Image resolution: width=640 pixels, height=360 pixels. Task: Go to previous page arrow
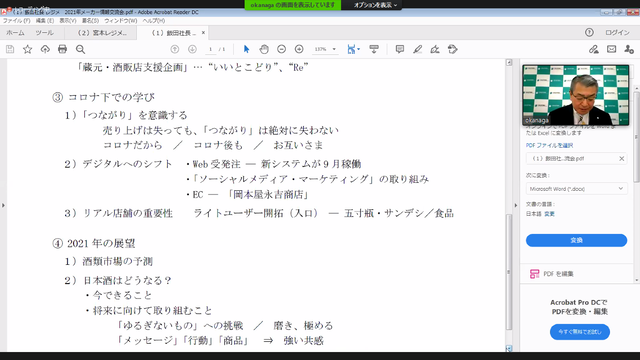pos(175,49)
